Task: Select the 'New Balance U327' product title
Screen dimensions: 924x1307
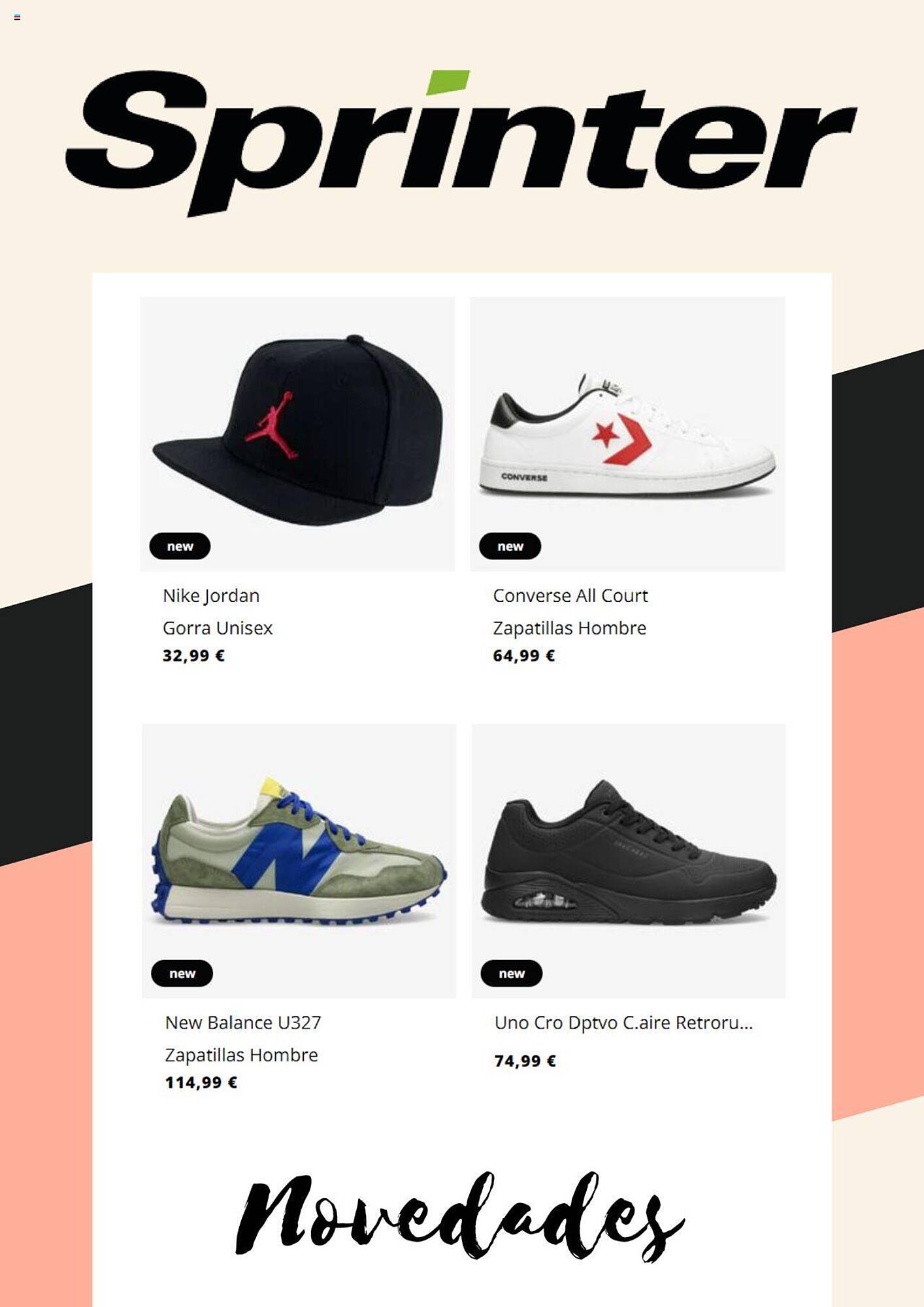Action: click(243, 1023)
